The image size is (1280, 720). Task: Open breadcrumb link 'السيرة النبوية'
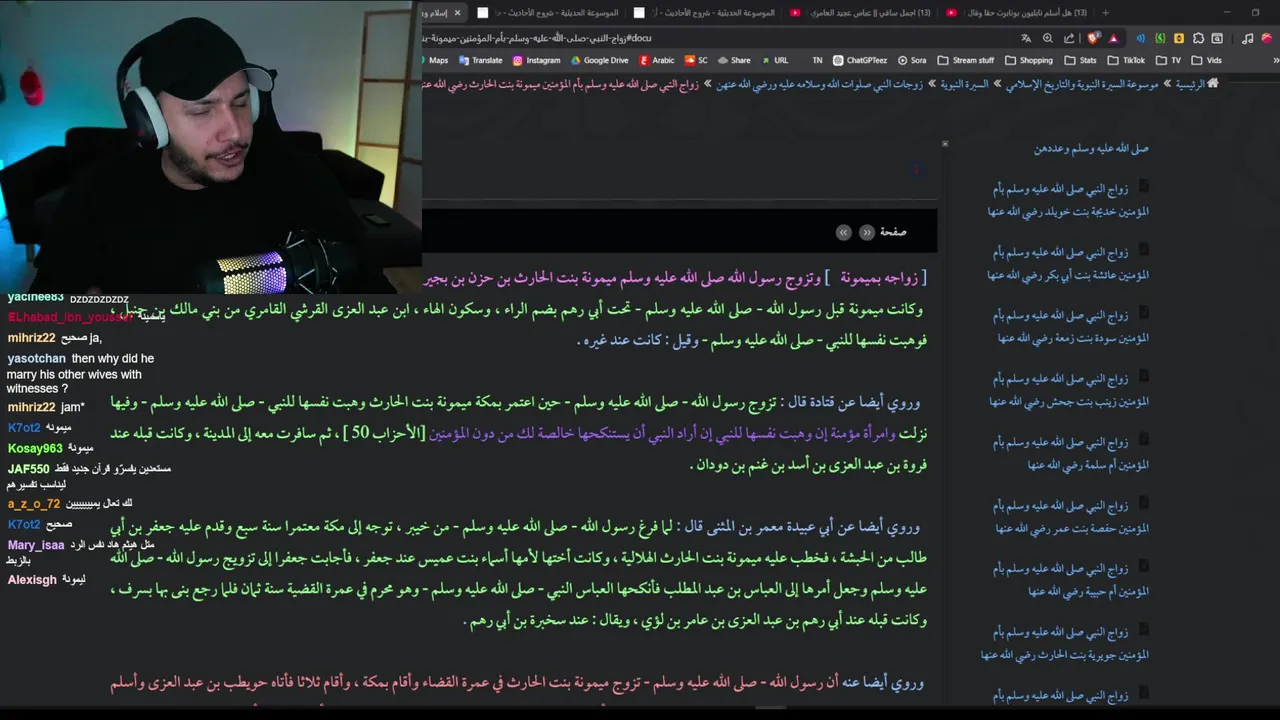coord(964,84)
